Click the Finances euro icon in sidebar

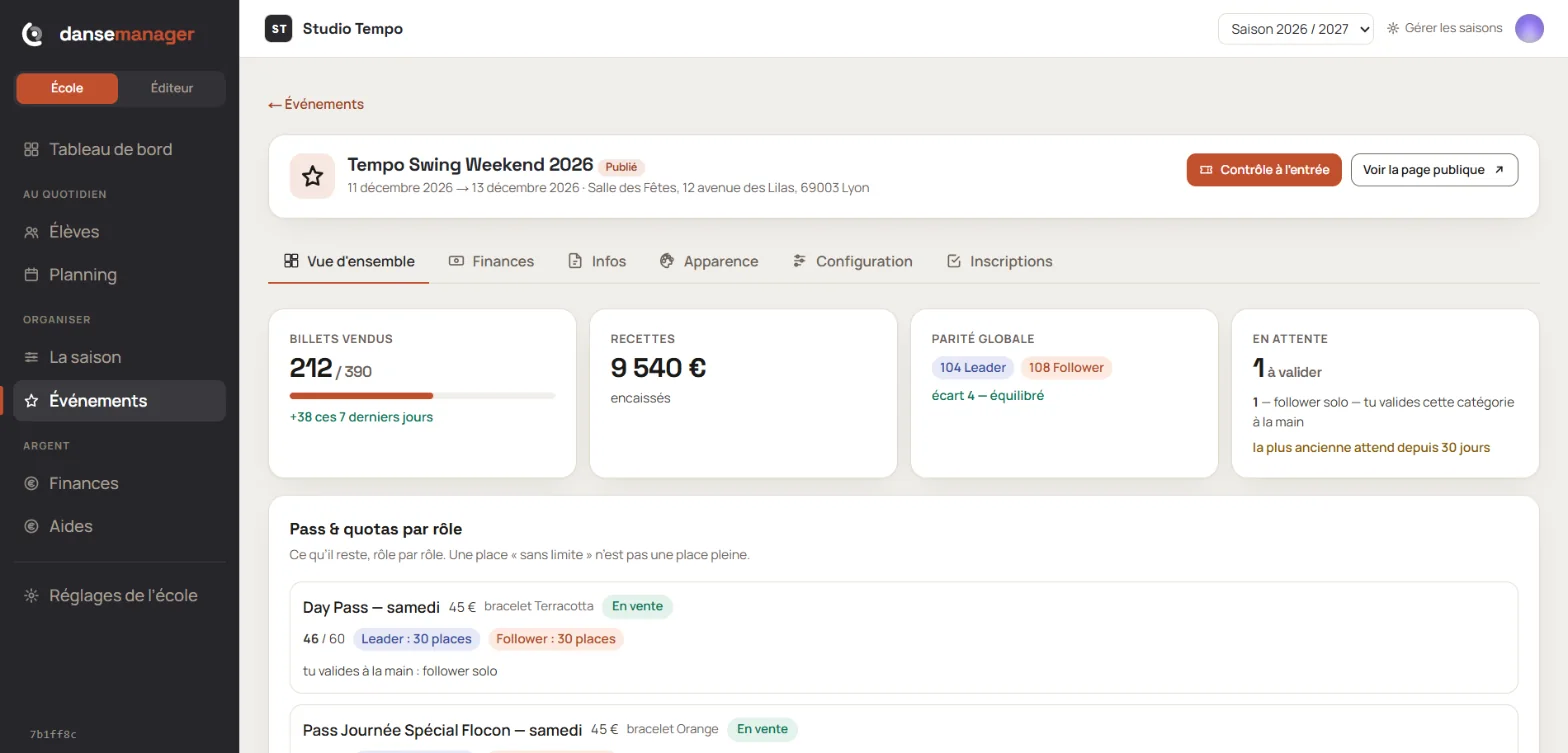(x=31, y=483)
